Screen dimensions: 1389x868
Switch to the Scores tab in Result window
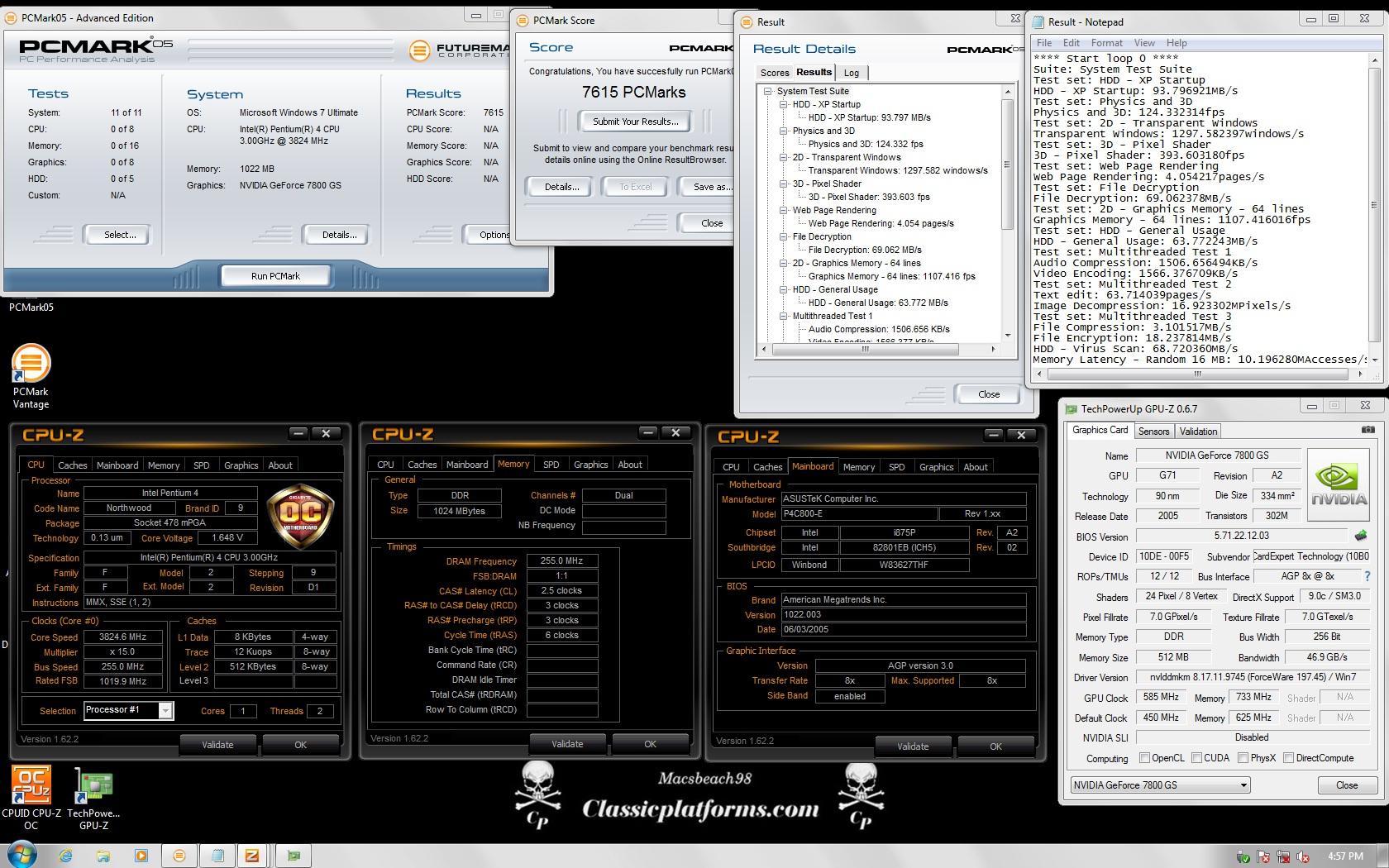click(x=775, y=73)
